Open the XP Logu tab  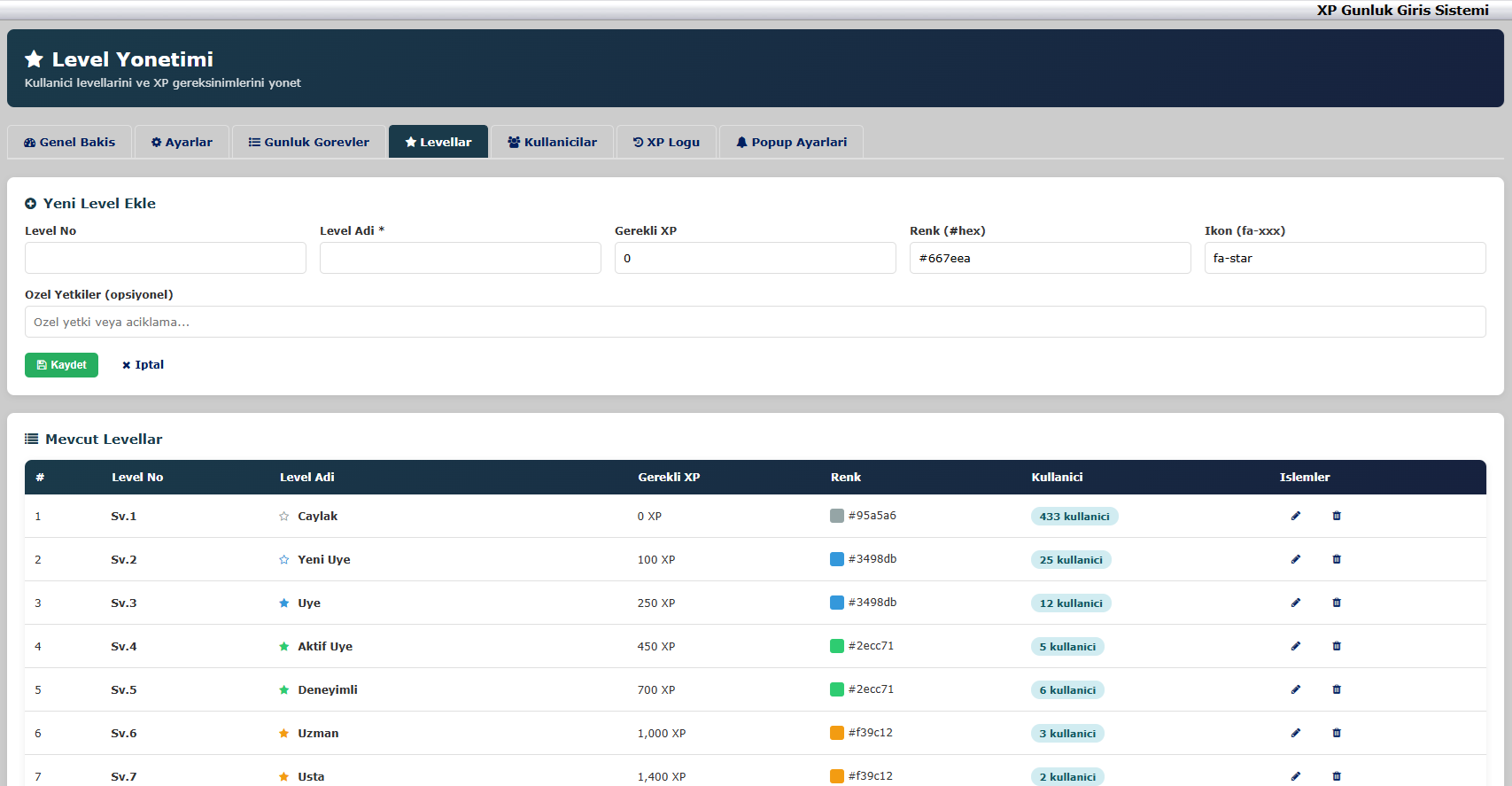click(x=666, y=142)
